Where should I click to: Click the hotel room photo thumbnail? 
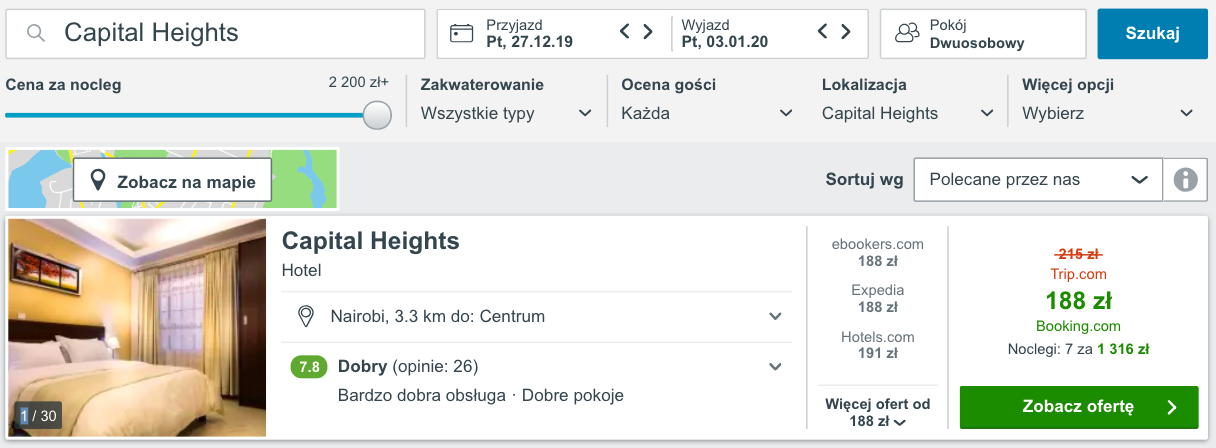point(137,327)
